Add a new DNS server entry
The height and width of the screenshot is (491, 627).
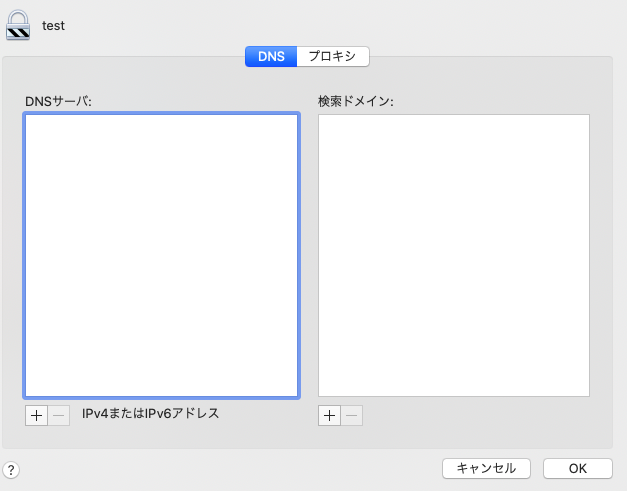click(36, 415)
